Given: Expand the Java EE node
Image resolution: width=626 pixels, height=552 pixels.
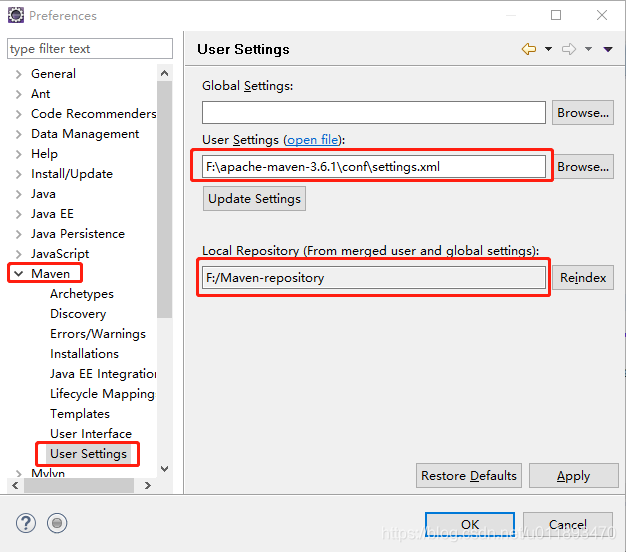Looking at the screenshot, I should [x=18, y=214].
